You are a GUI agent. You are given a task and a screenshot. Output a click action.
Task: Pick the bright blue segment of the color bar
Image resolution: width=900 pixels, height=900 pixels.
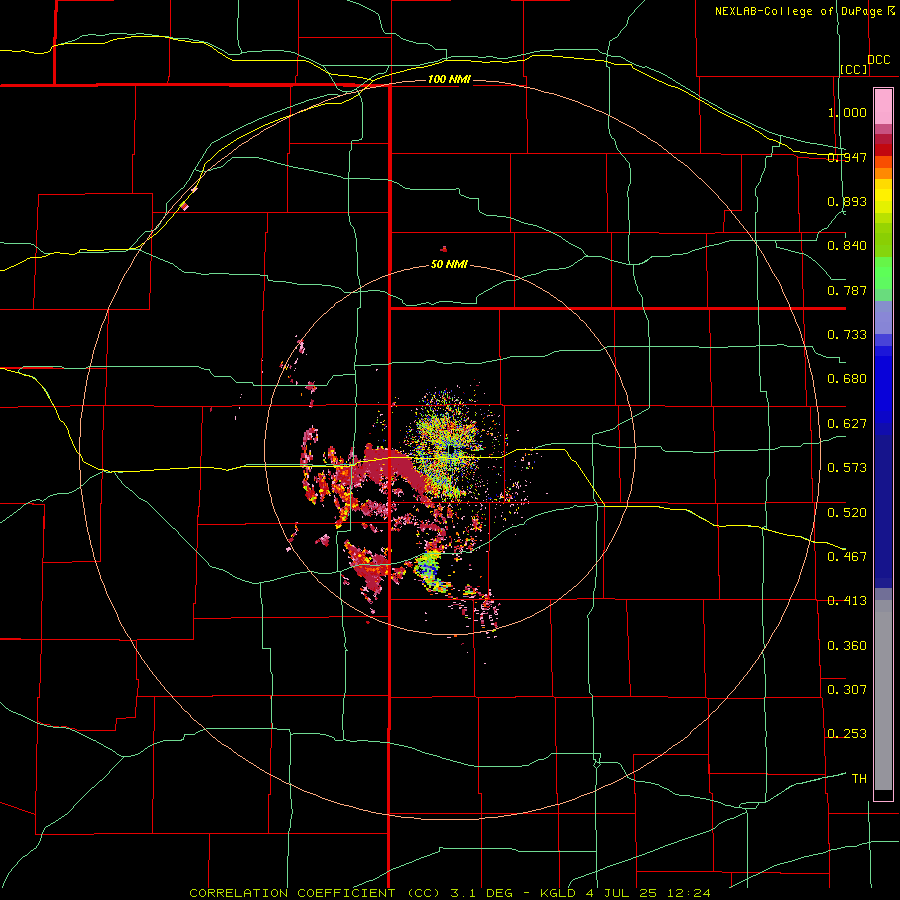click(883, 390)
